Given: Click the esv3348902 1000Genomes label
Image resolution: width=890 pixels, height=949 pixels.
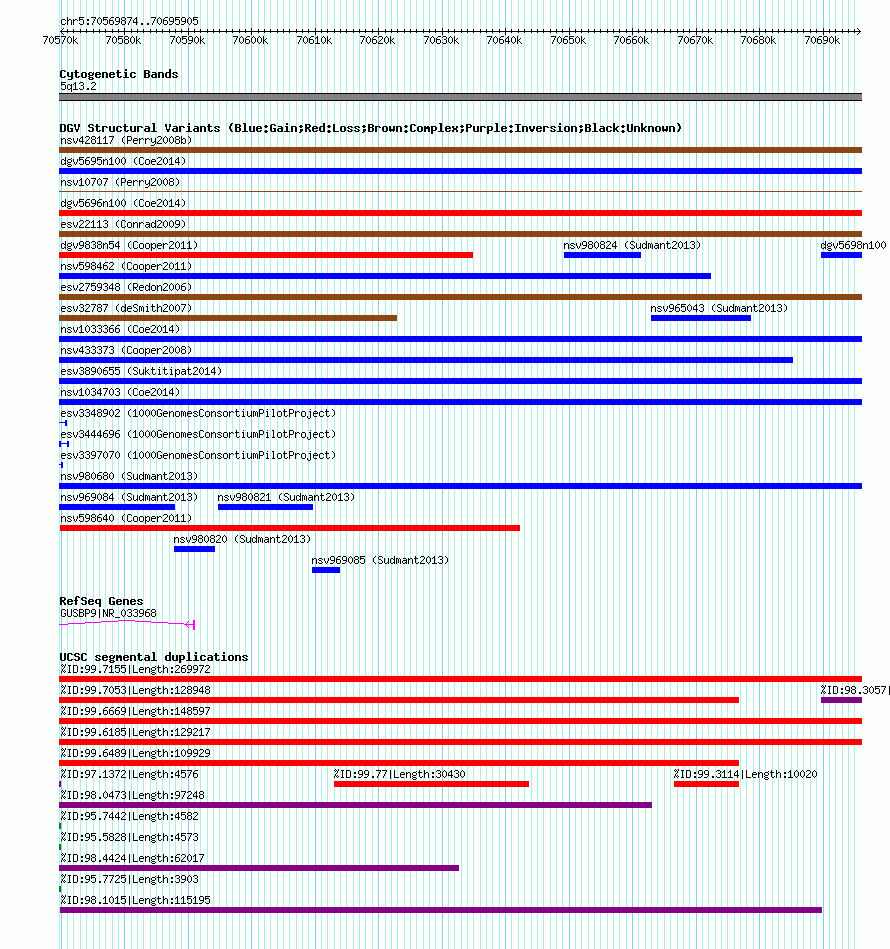Looking at the screenshot, I should point(198,413).
